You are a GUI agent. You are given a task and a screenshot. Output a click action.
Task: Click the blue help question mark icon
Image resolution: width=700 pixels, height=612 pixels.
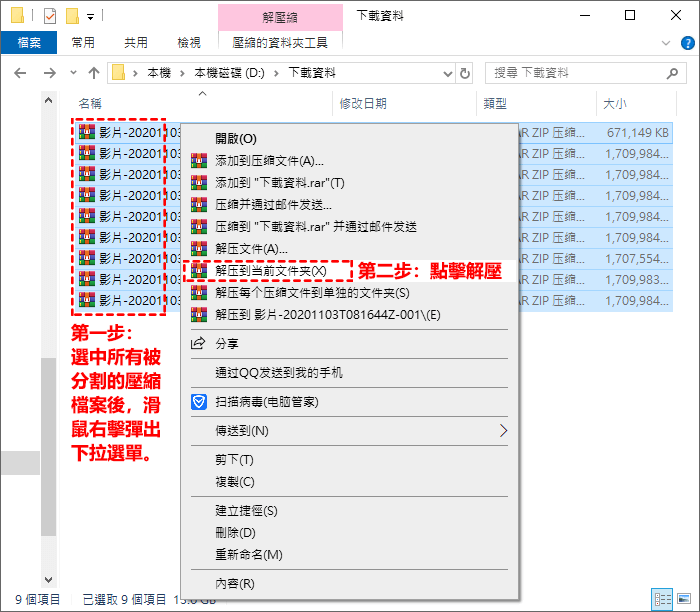coord(687,43)
